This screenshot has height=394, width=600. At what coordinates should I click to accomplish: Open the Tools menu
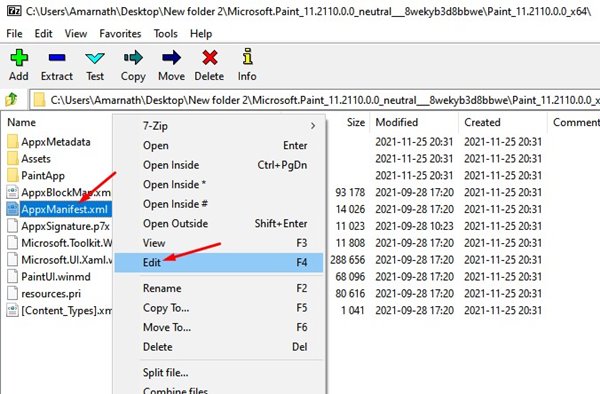(x=165, y=34)
